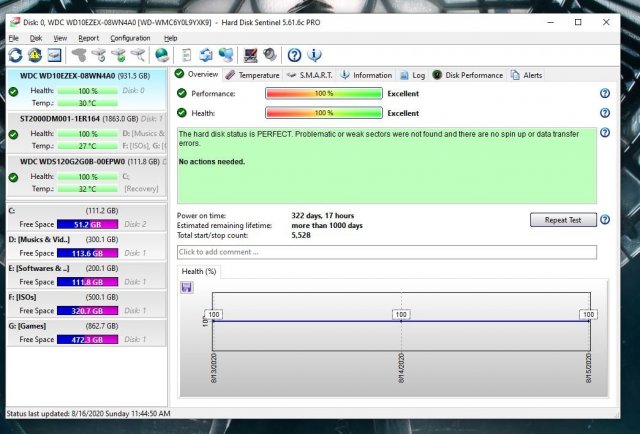
Task: Click the help icon beside the Performance bar
Action: (x=604, y=94)
